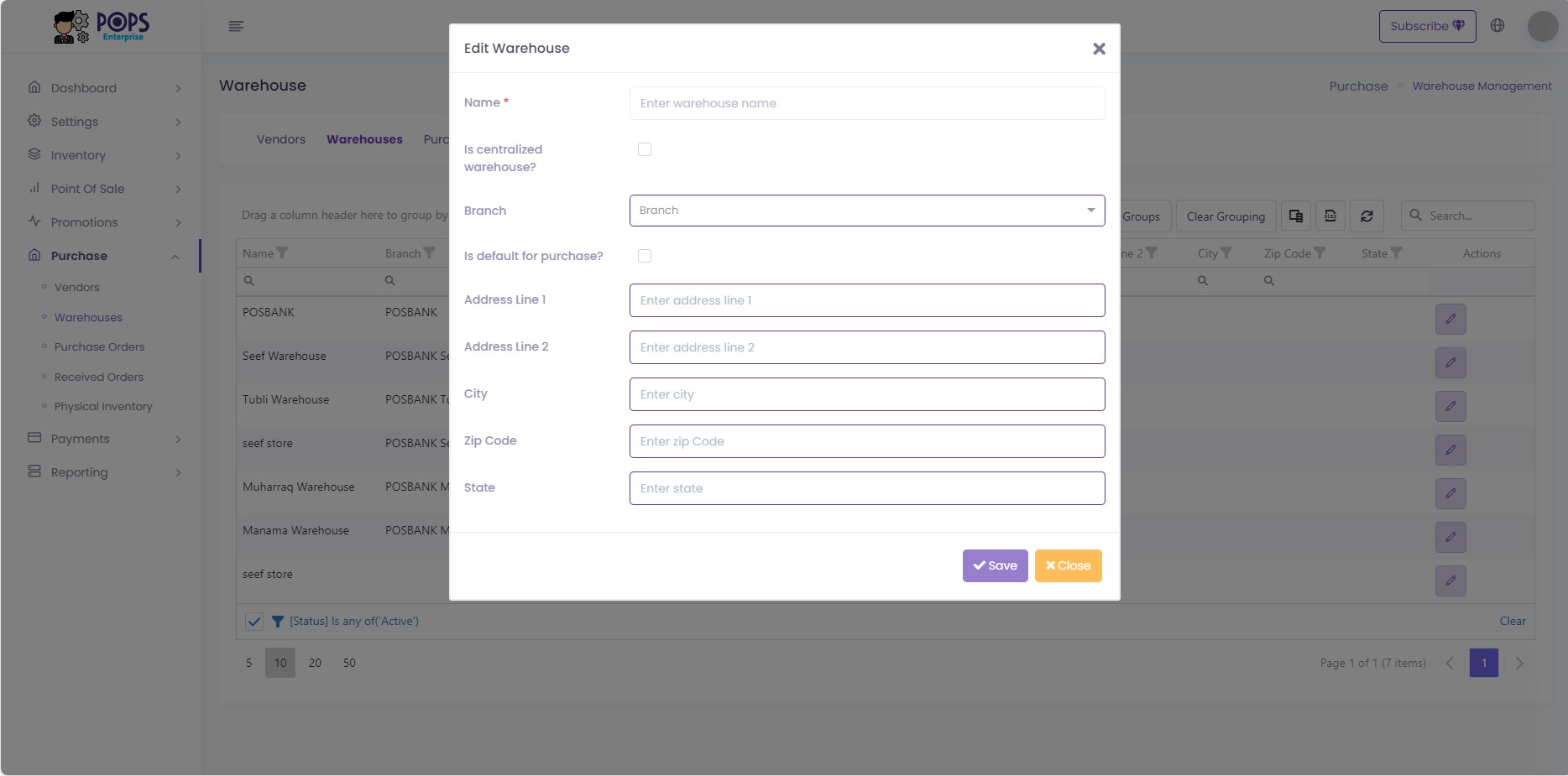Viewport: 1568px width, 776px height.
Task: Click the refresh grid icon
Action: point(1367,216)
